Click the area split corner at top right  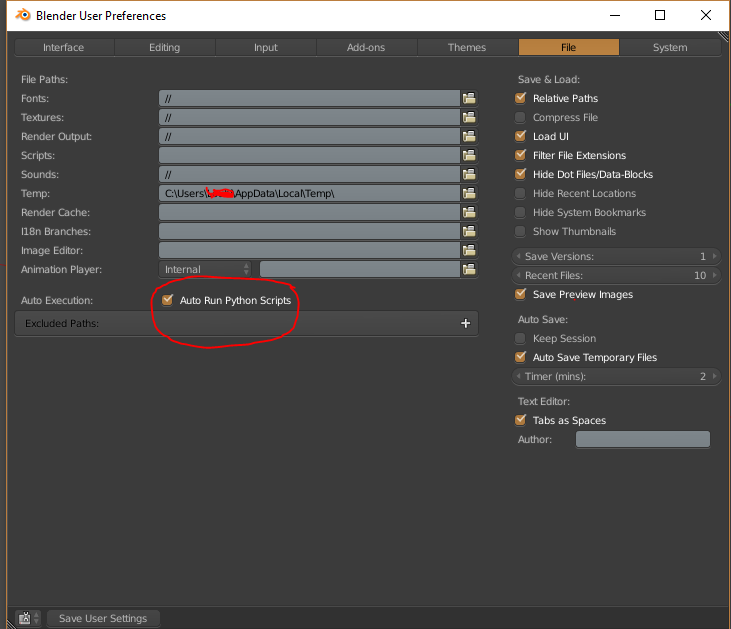pos(724,36)
